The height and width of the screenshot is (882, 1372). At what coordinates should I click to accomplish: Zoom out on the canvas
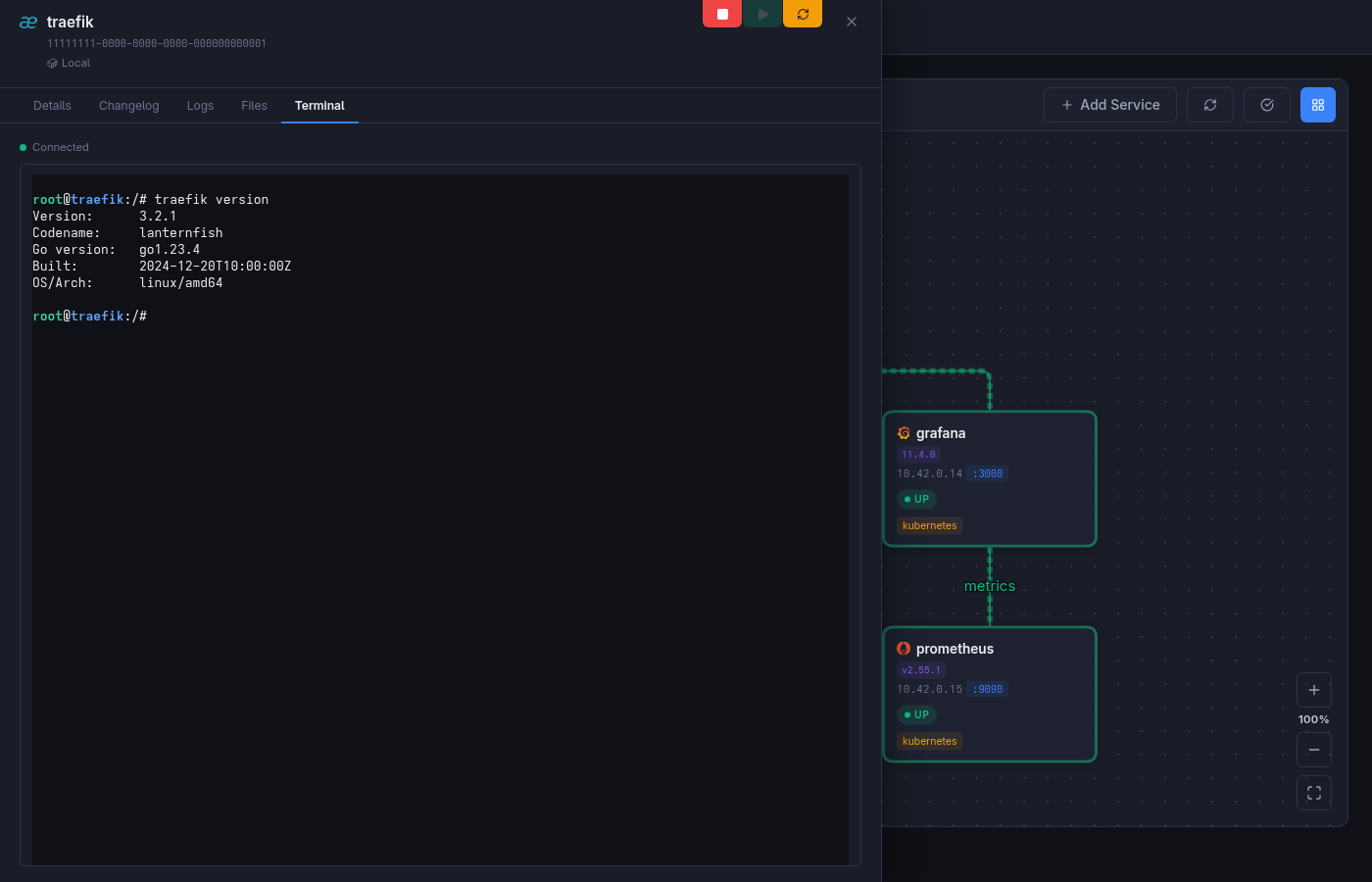(1314, 750)
